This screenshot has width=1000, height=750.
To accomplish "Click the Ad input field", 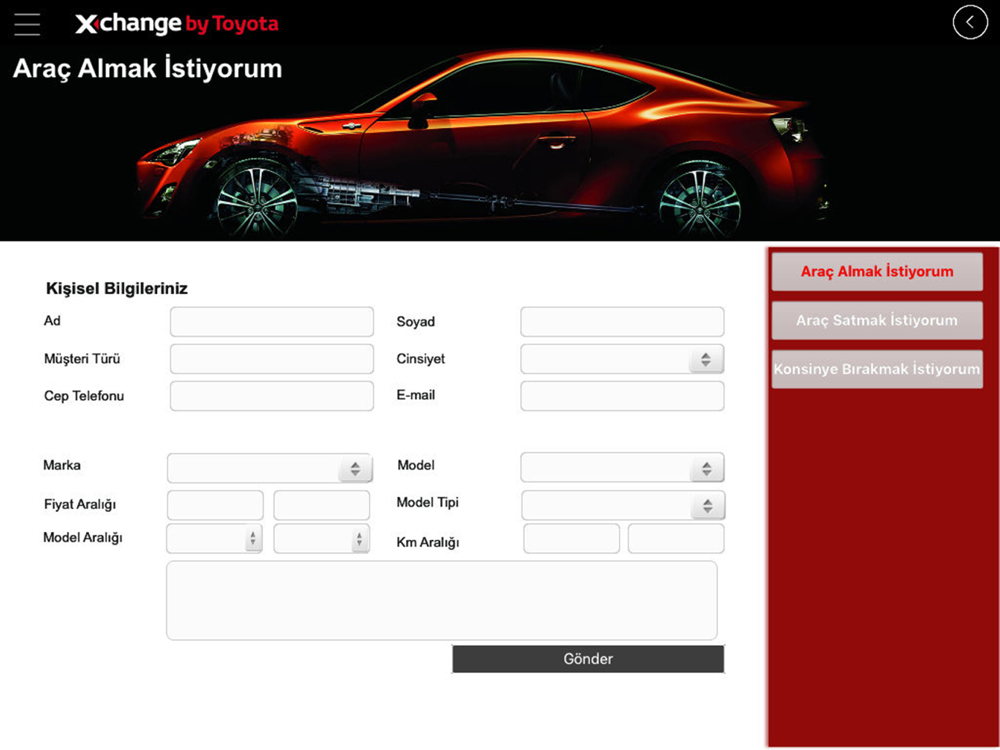I will coord(271,322).
